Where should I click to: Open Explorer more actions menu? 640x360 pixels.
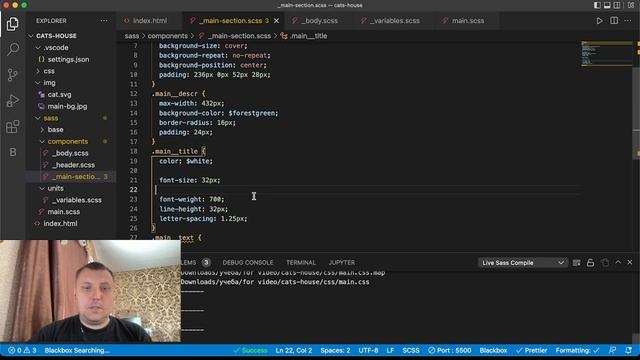104,21
